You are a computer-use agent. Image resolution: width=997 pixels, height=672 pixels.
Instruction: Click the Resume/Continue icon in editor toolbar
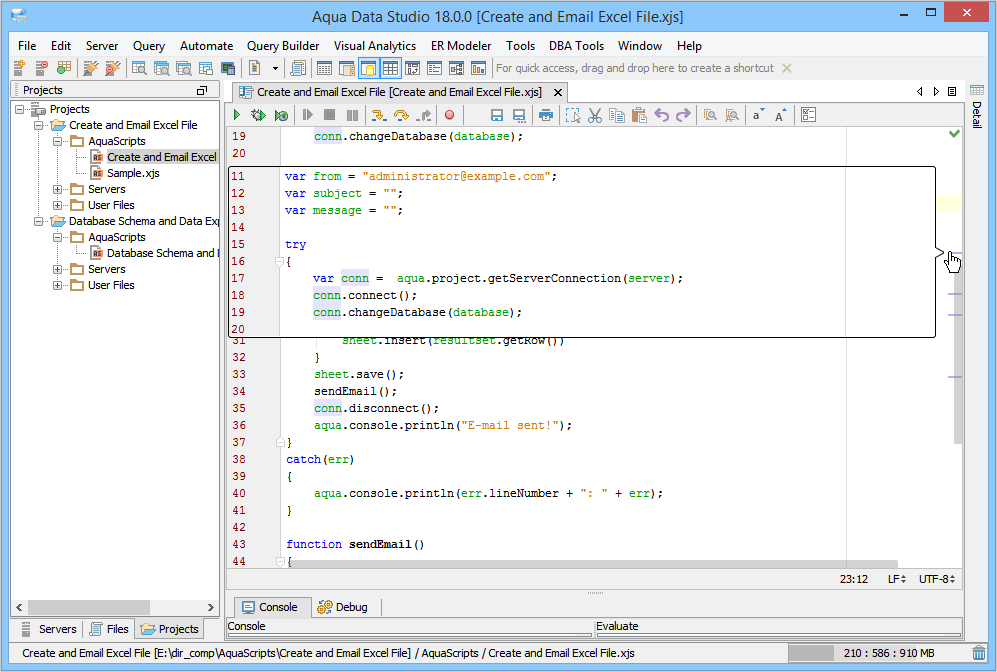coord(308,115)
